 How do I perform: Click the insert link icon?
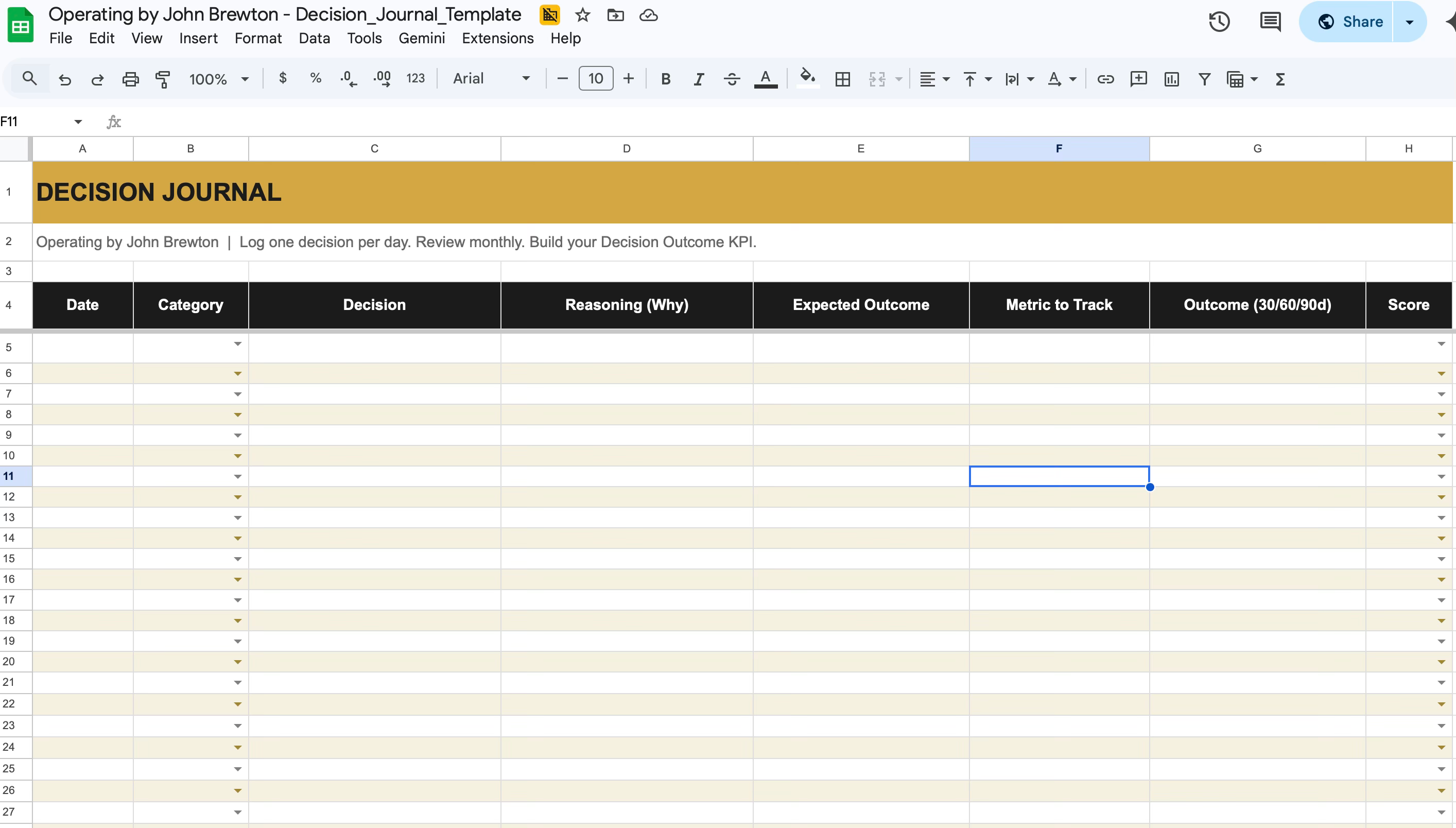[x=1105, y=79]
